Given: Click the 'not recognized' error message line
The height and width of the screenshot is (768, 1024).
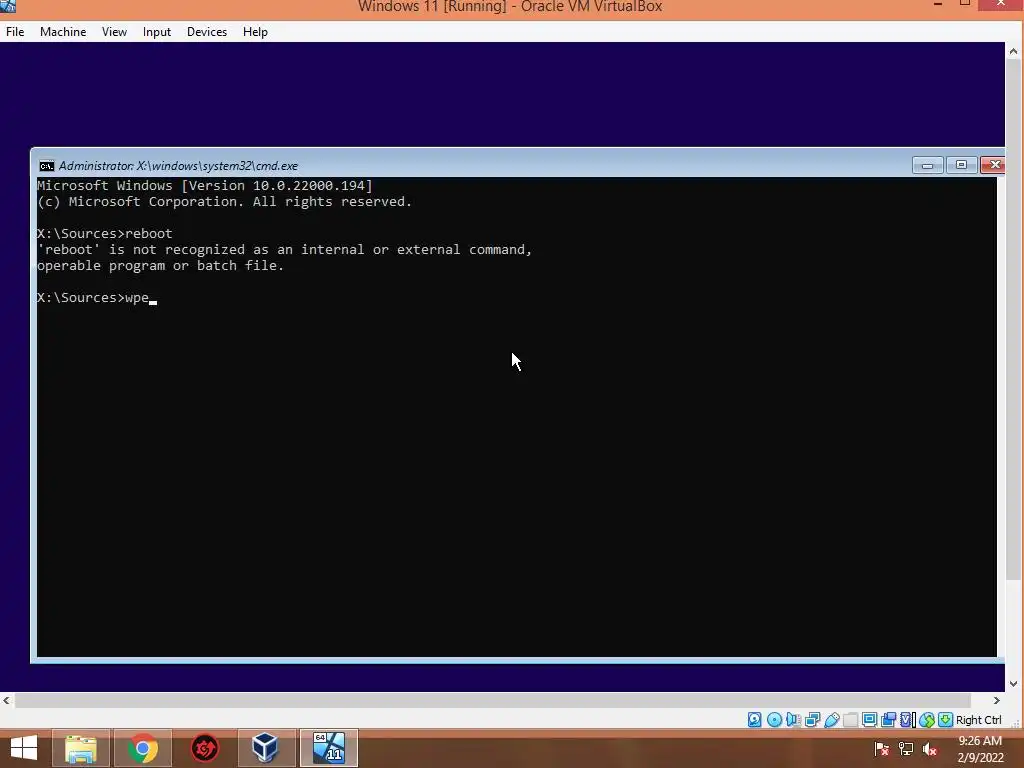Looking at the screenshot, I should (285, 249).
